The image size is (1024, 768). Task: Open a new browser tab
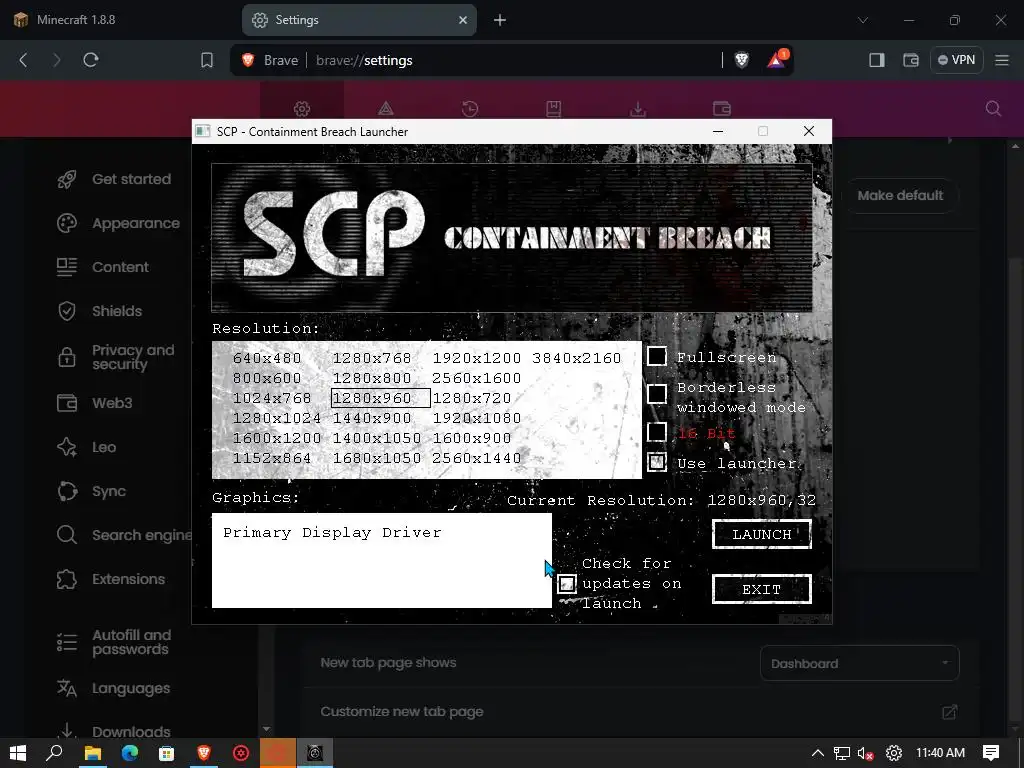click(x=500, y=20)
